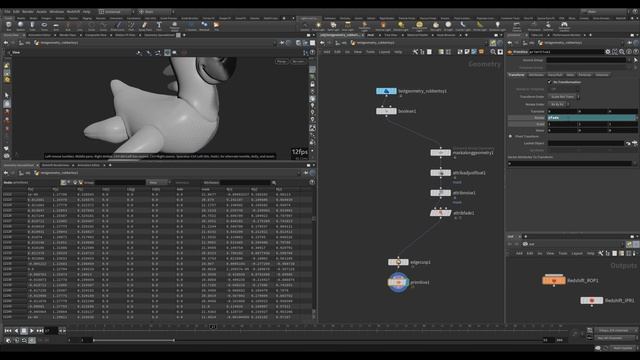Select the File shelf tool
Viewport: 640px width, 360px height.
216,26
